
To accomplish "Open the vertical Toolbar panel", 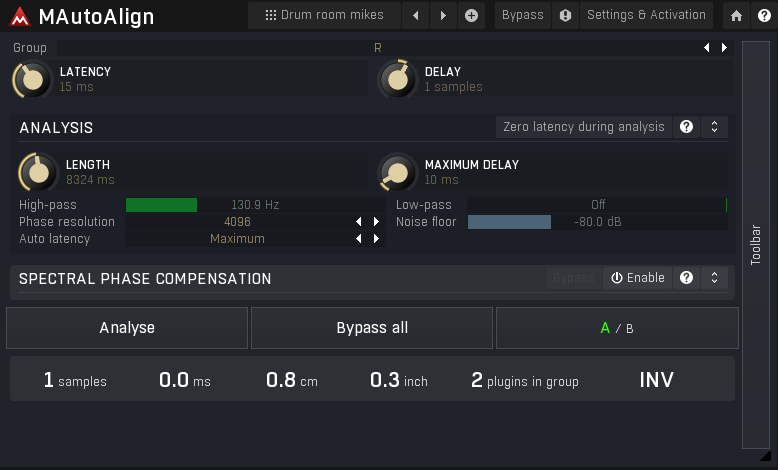I will point(756,245).
